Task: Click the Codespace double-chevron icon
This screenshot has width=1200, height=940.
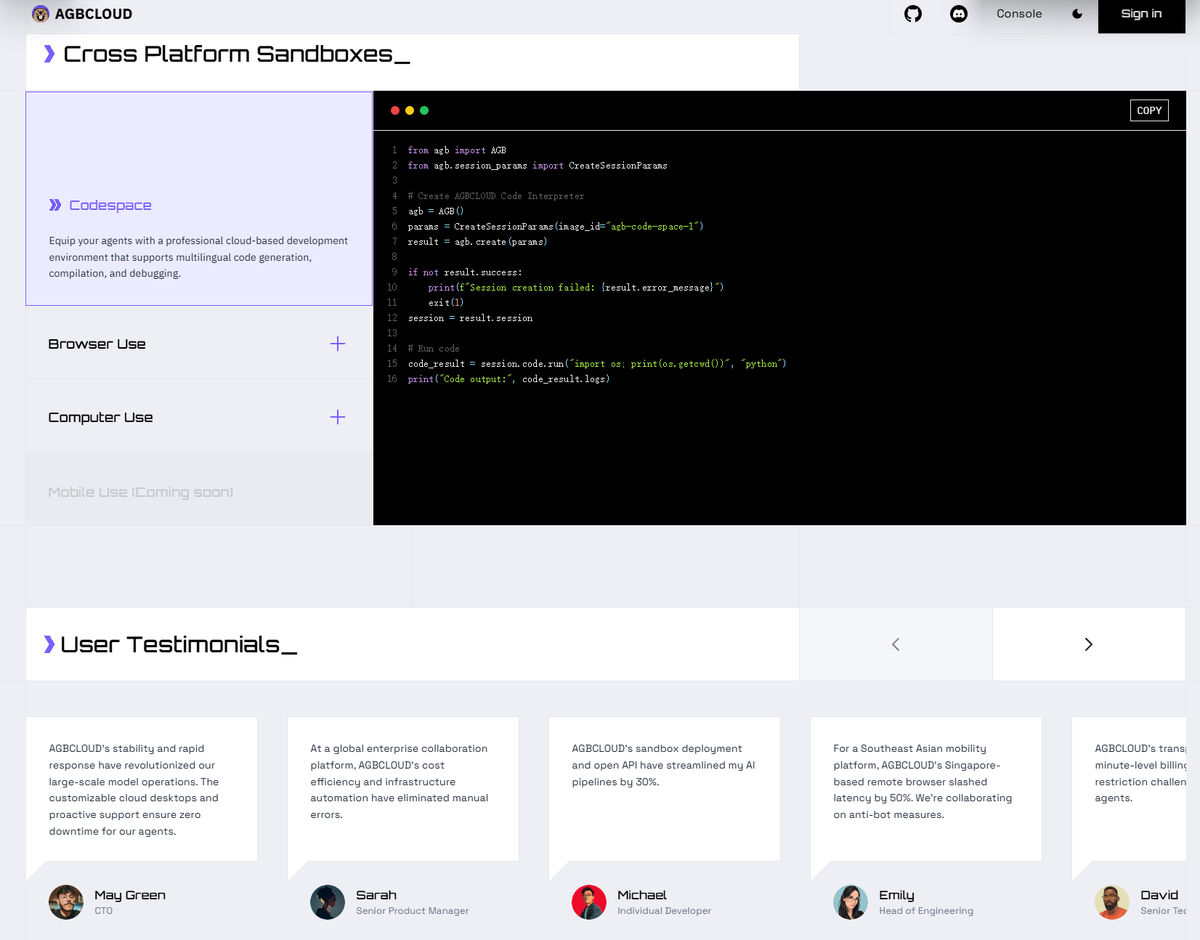Action: click(x=55, y=205)
